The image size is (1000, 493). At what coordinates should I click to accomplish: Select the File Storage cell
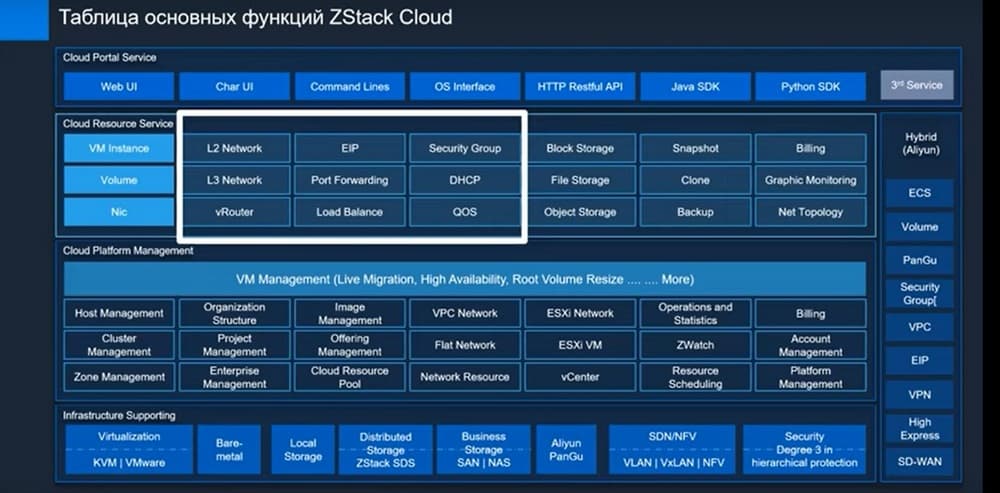[580, 180]
